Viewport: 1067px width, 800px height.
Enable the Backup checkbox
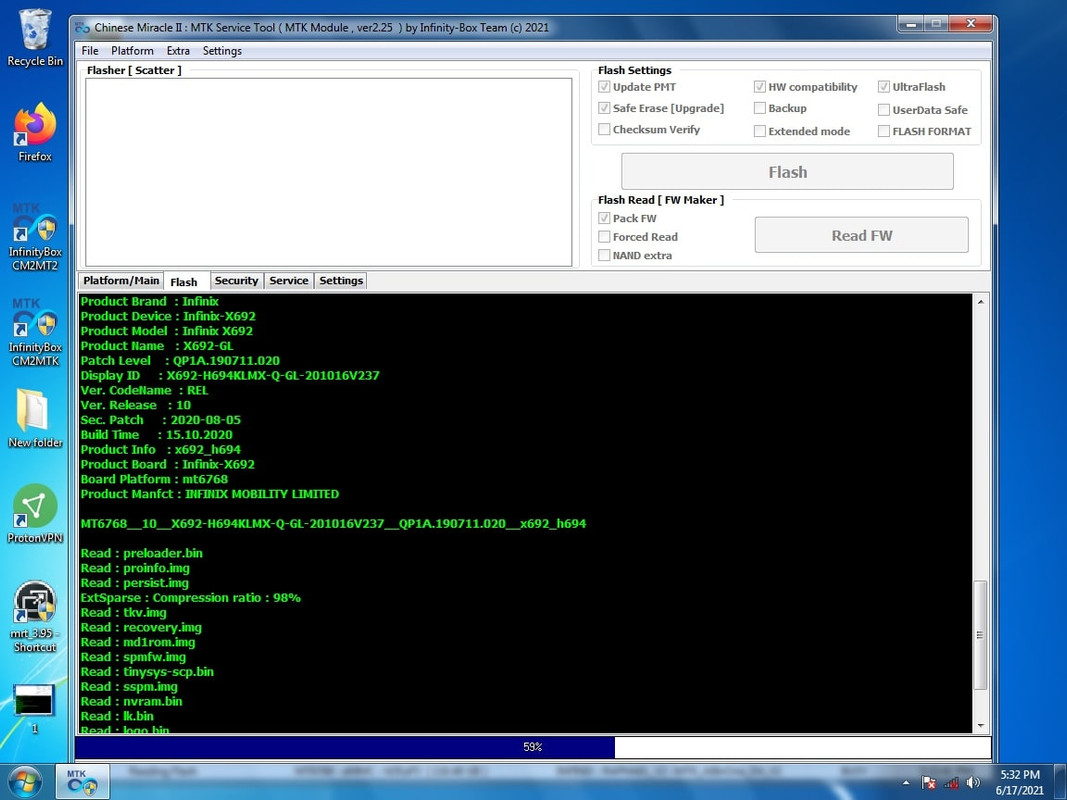[x=760, y=108]
